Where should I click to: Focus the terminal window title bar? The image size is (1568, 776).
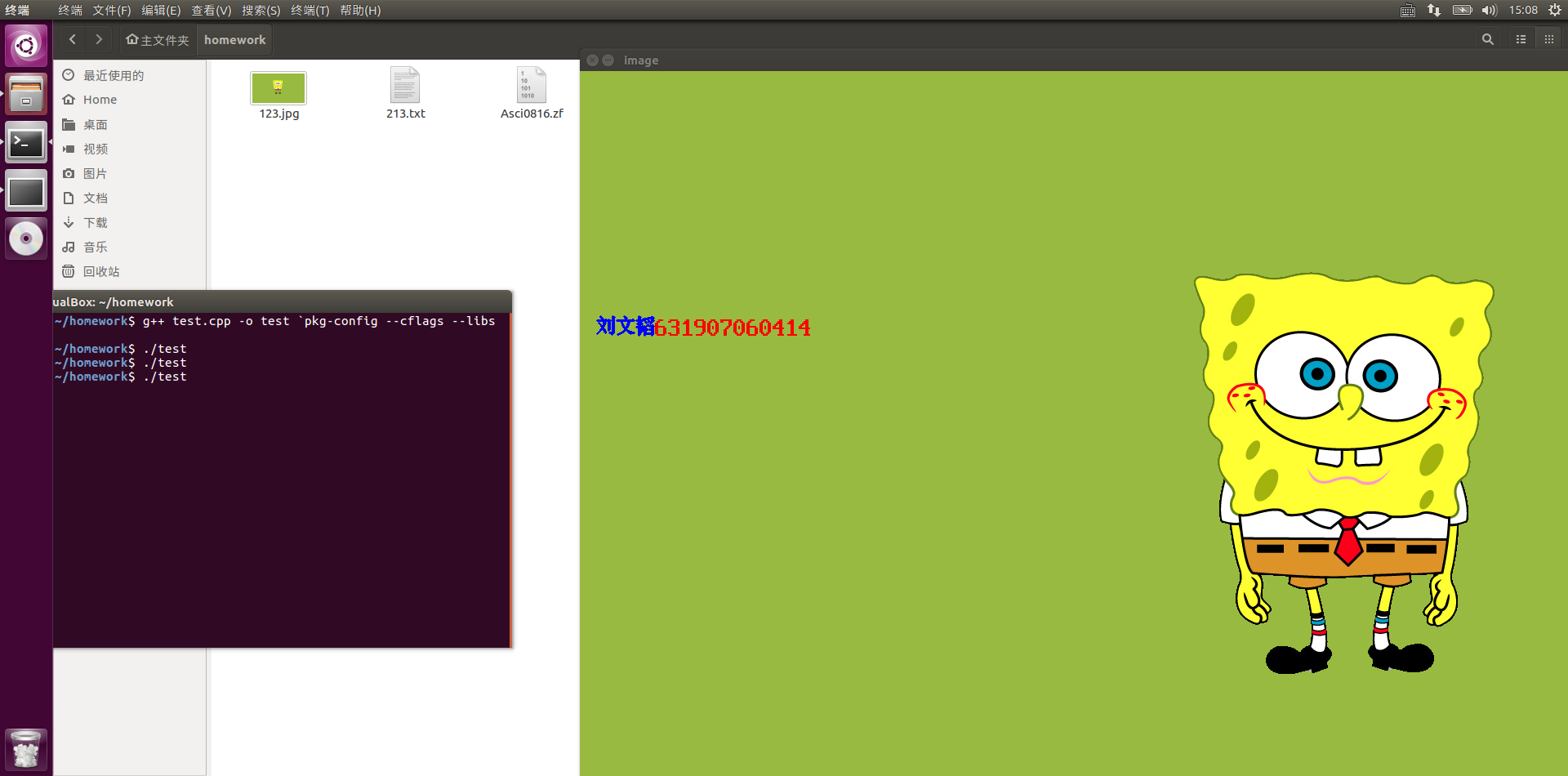click(x=283, y=301)
